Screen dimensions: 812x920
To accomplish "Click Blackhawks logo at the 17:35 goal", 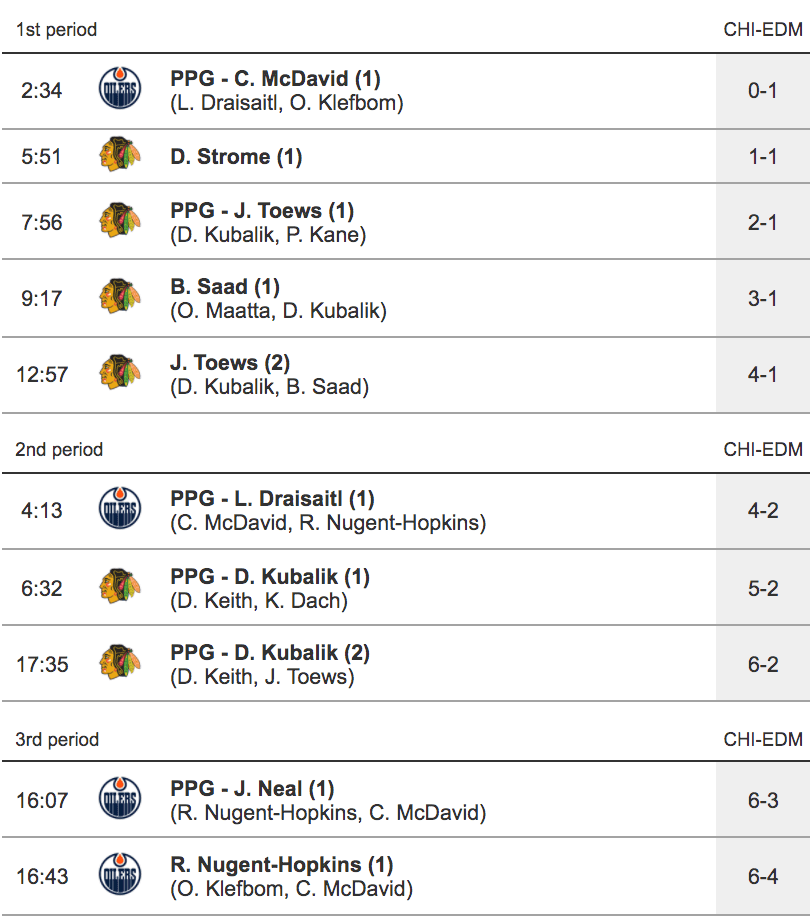I will tap(120, 664).
